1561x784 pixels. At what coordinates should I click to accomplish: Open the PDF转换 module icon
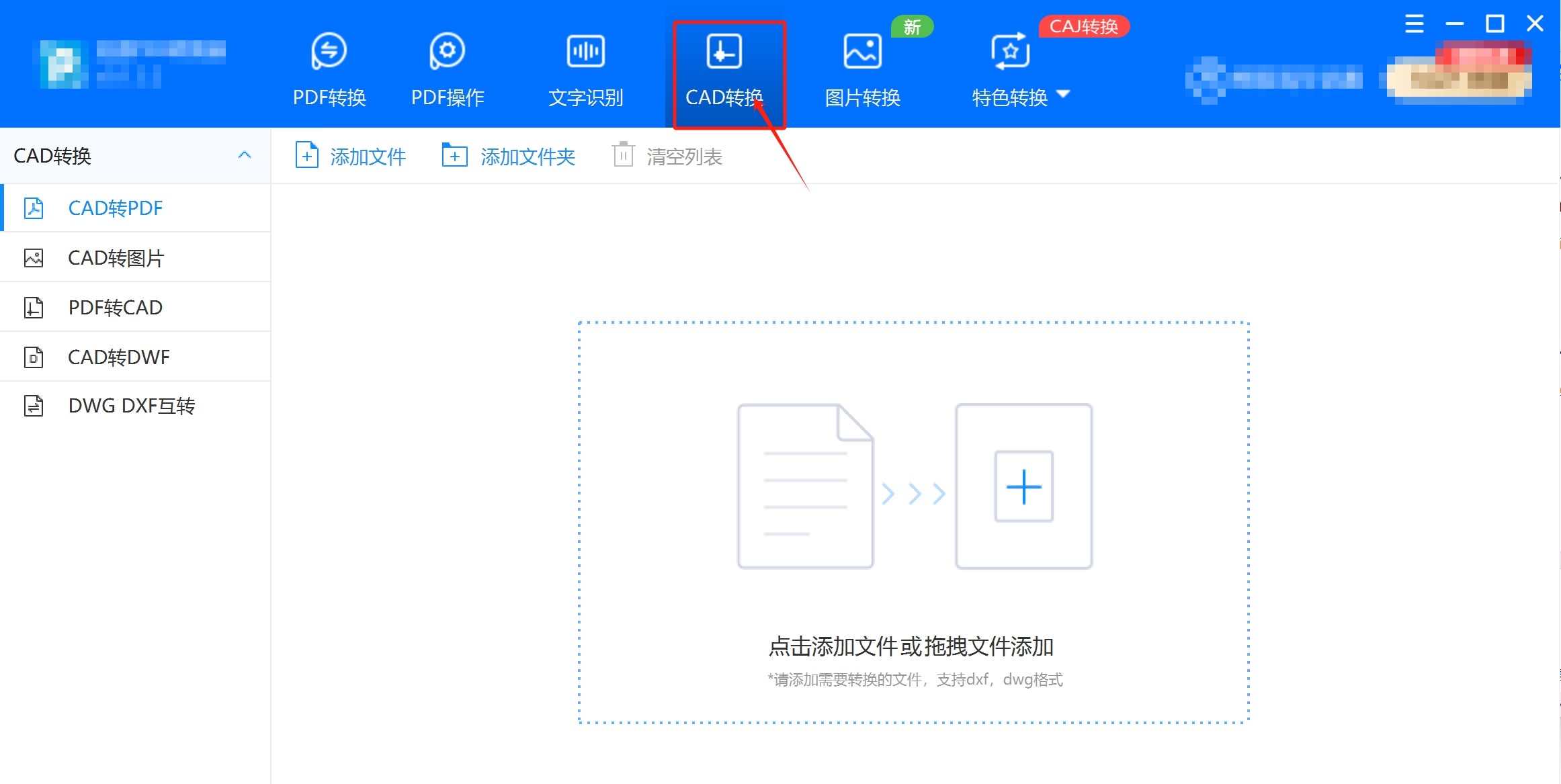tap(329, 52)
